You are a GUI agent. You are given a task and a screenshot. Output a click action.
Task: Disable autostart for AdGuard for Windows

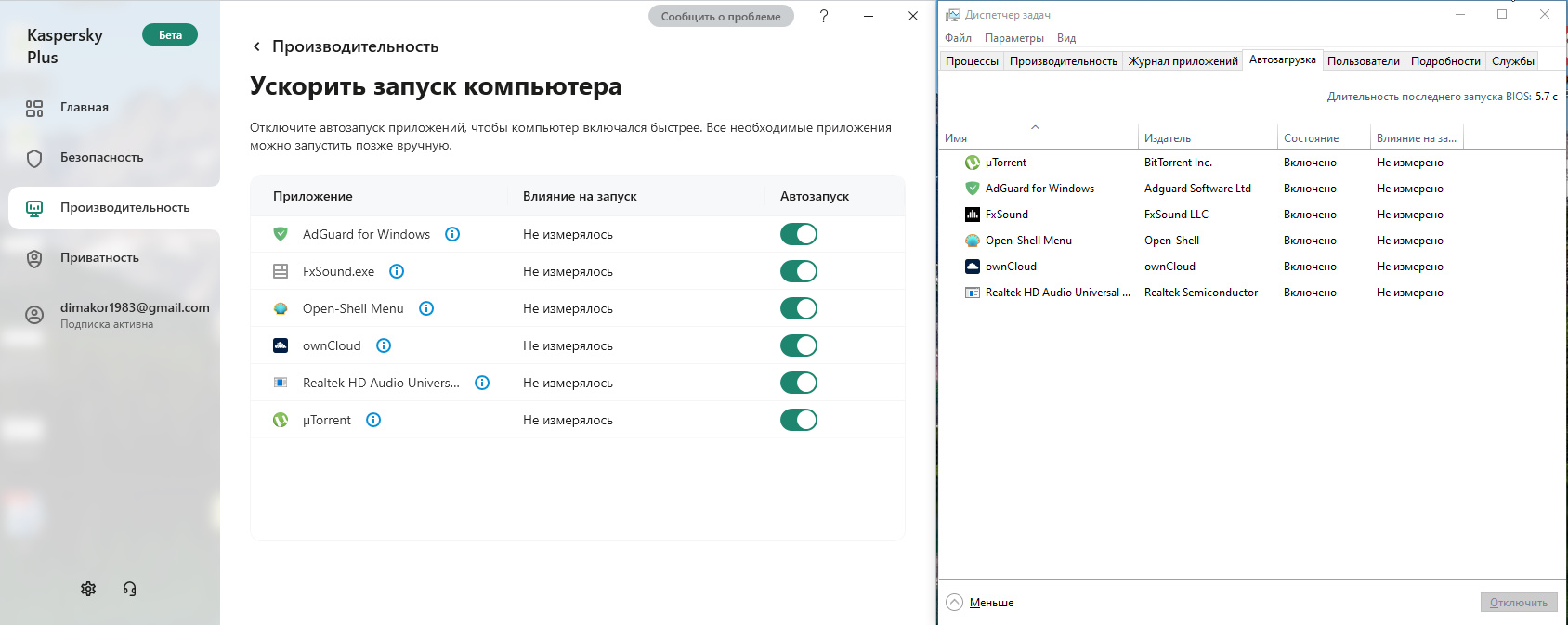[799, 234]
